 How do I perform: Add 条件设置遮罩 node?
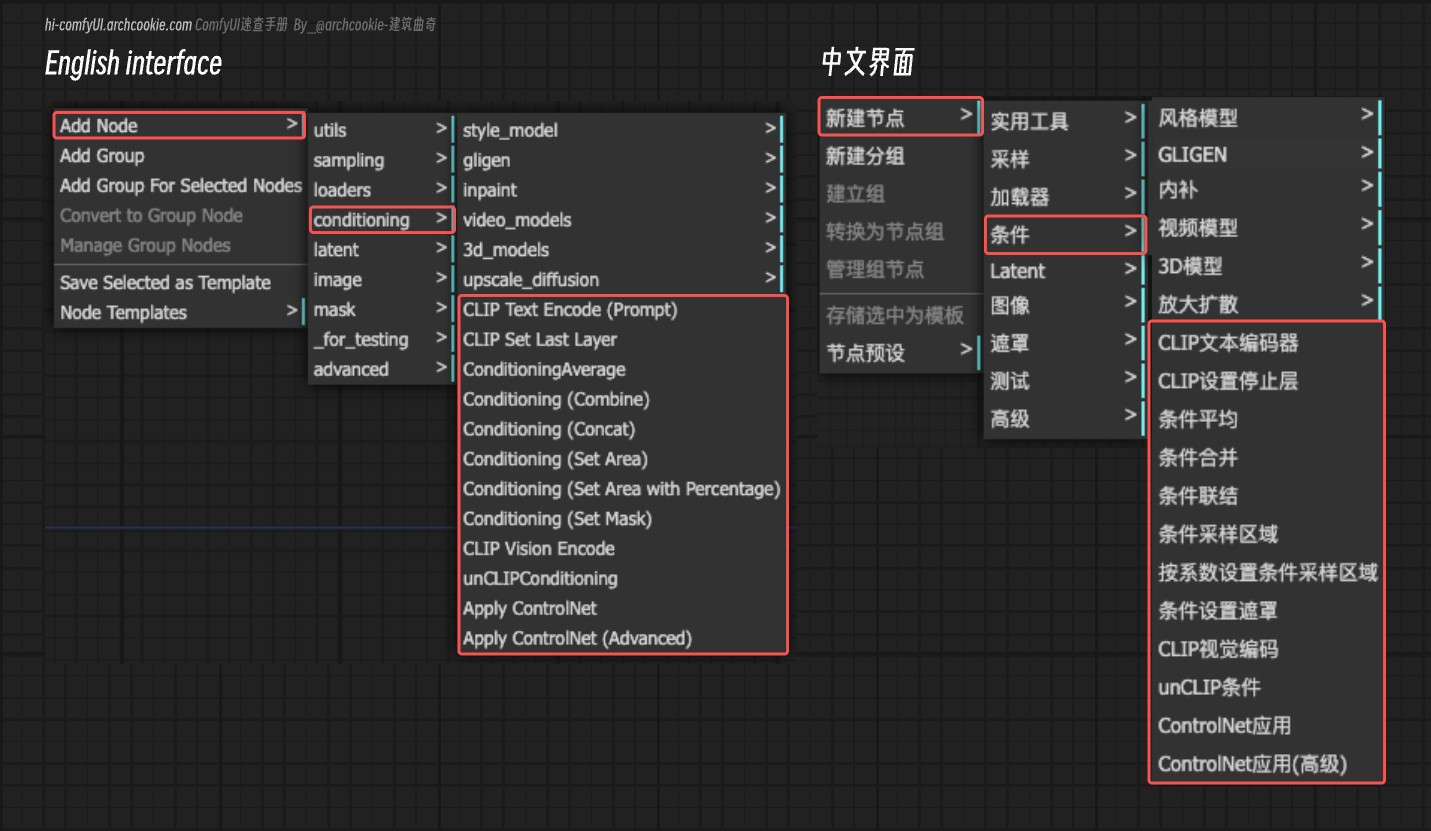click(1267, 611)
